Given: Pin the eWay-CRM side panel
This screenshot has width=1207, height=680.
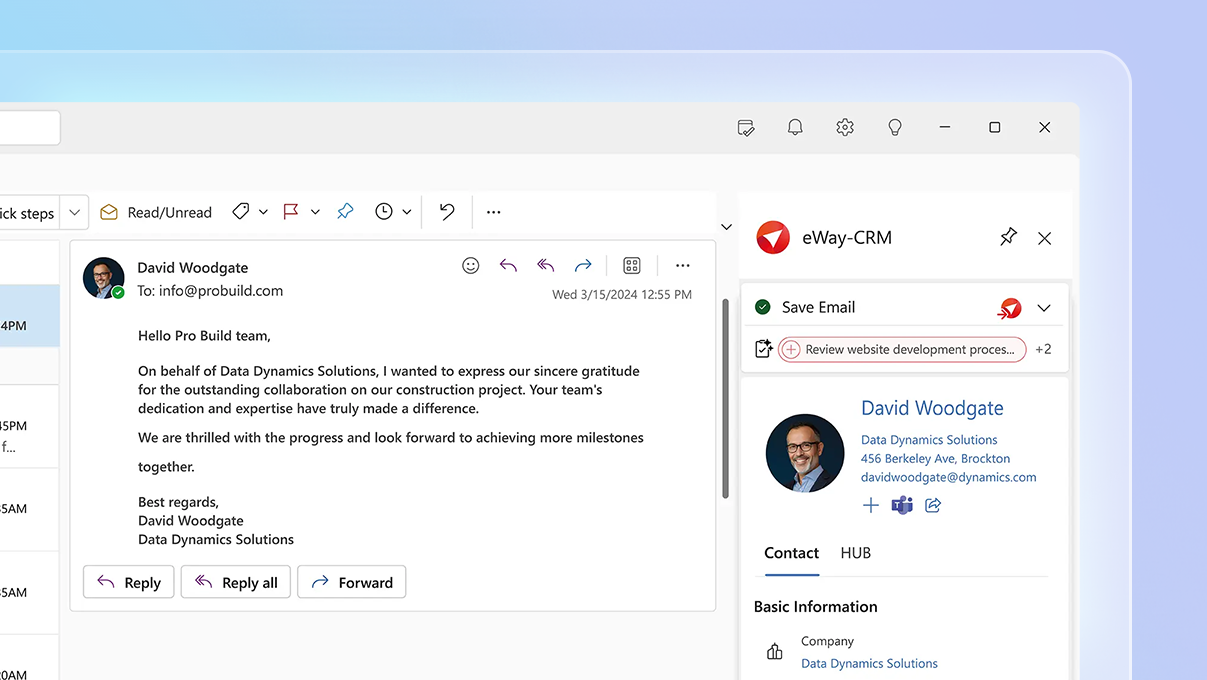Looking at the screenshot, I should click(x=1008, y=237).
